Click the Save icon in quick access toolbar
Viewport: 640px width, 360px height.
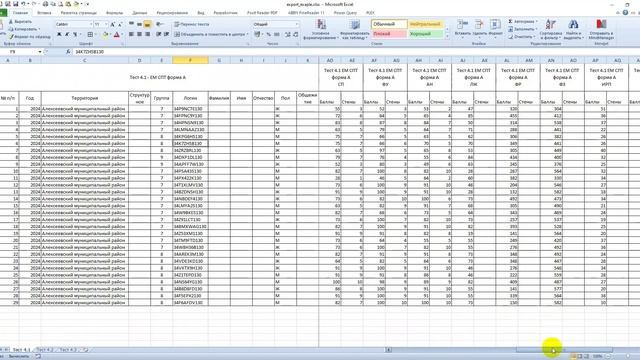tap(15, 4)
